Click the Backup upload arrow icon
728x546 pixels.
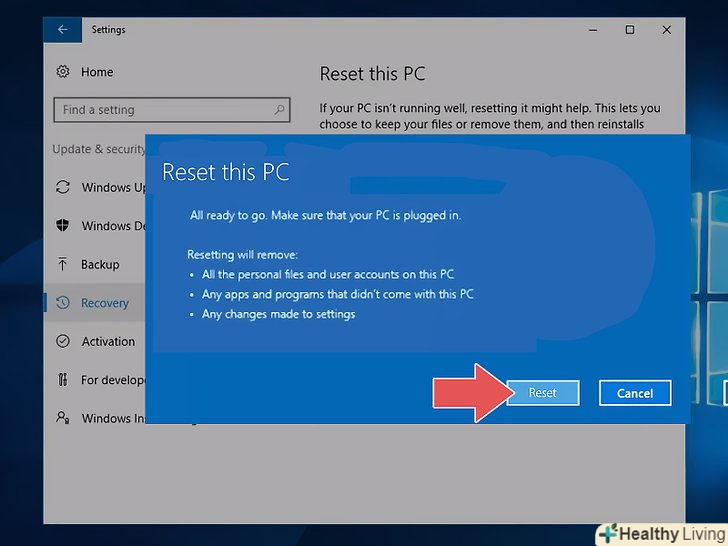(63, 264)
